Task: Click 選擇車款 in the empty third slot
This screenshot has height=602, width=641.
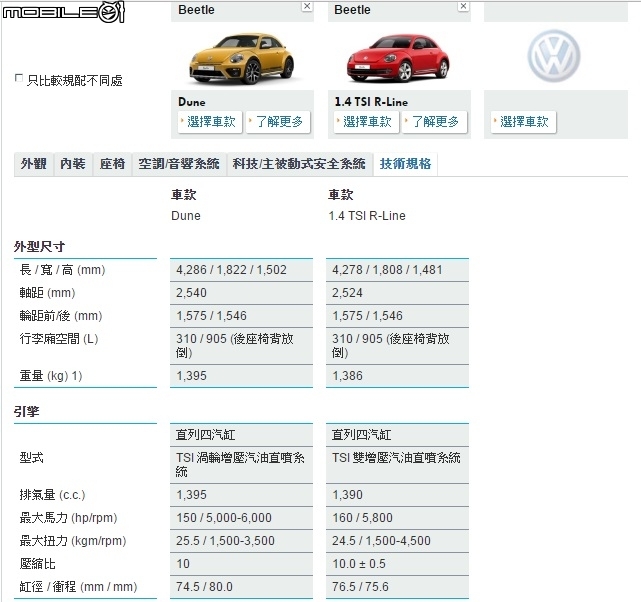Action: (x=523, y=122)
